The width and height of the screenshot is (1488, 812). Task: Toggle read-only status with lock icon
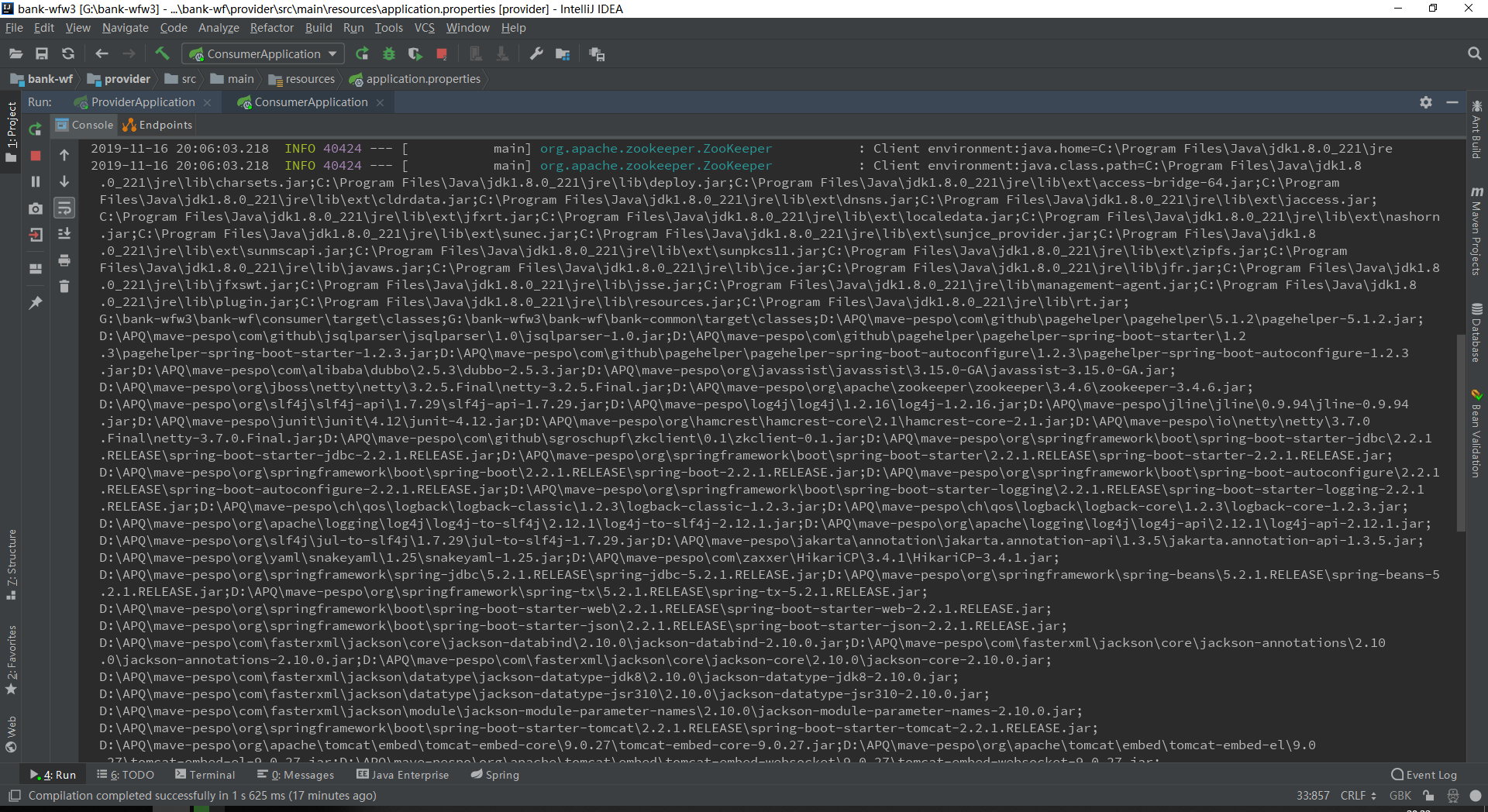click(x=1428, y=796)
